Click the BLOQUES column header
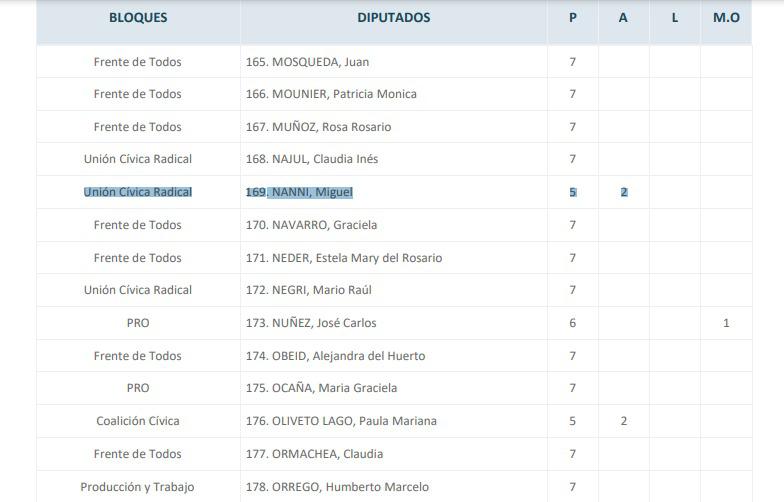Image resolution: width=784 pixels, height=502 pixels. [138, 17]
